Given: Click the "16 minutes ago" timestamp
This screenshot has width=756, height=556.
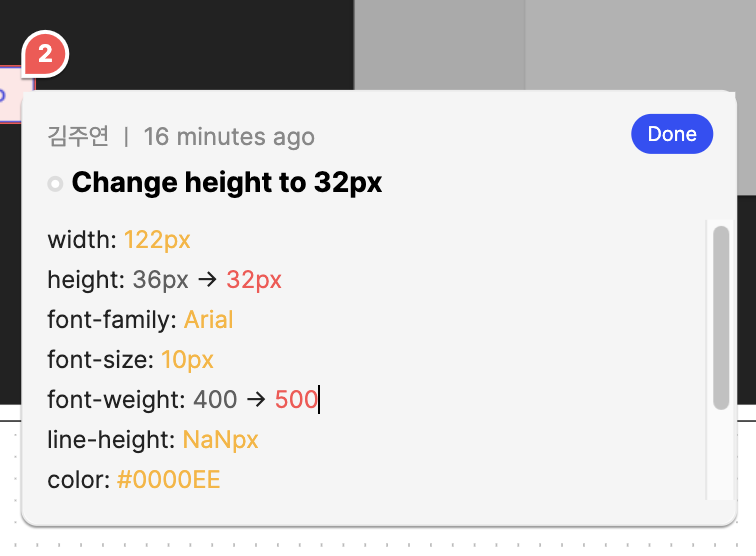Looking at the screenshot, I should pos(229,136).
